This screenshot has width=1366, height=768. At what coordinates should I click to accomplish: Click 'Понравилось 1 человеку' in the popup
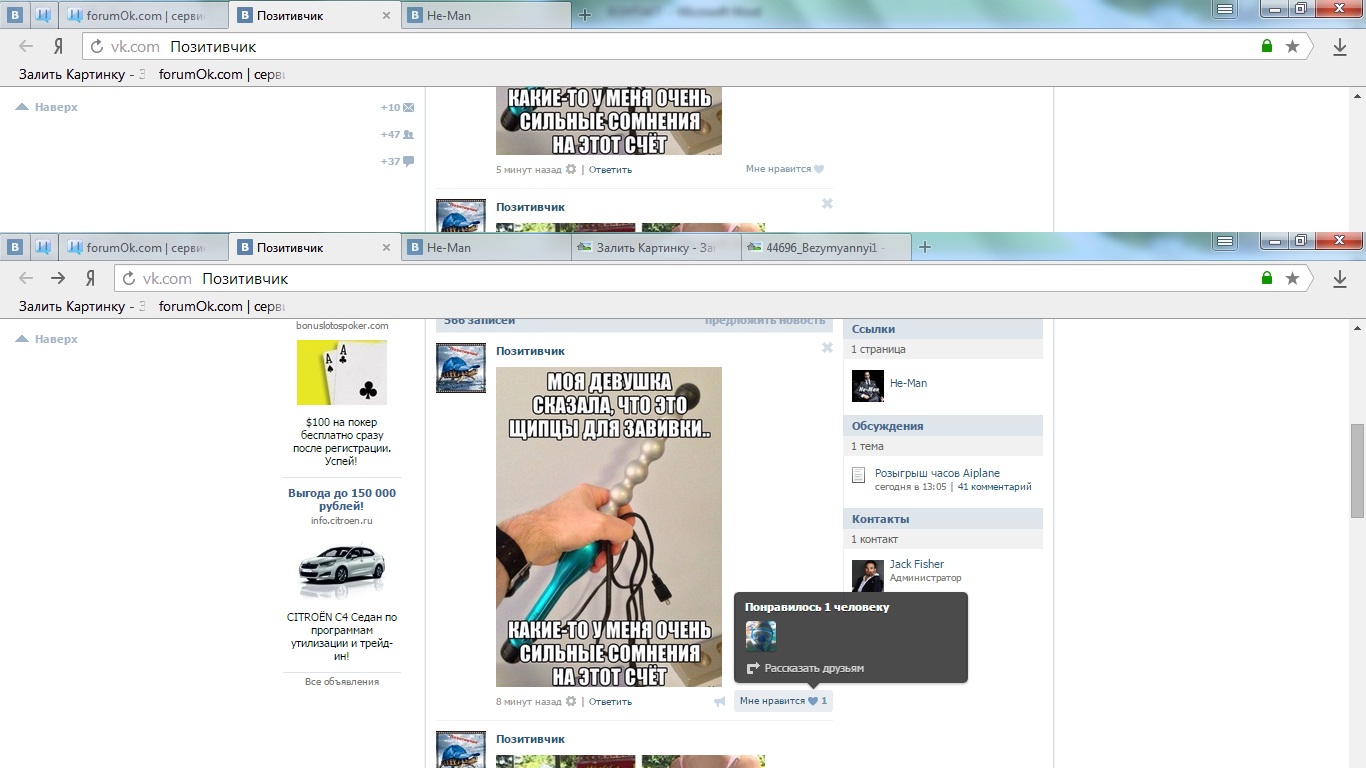click(x=817, y=607)
